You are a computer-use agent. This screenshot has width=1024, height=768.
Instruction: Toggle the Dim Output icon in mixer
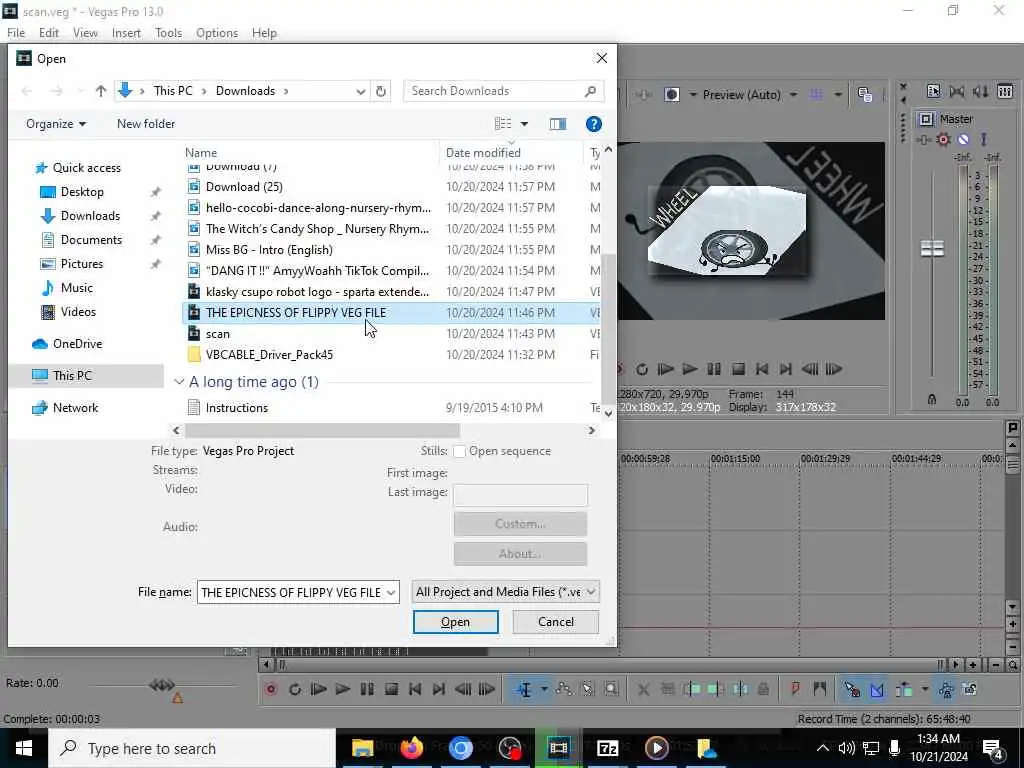981,91
